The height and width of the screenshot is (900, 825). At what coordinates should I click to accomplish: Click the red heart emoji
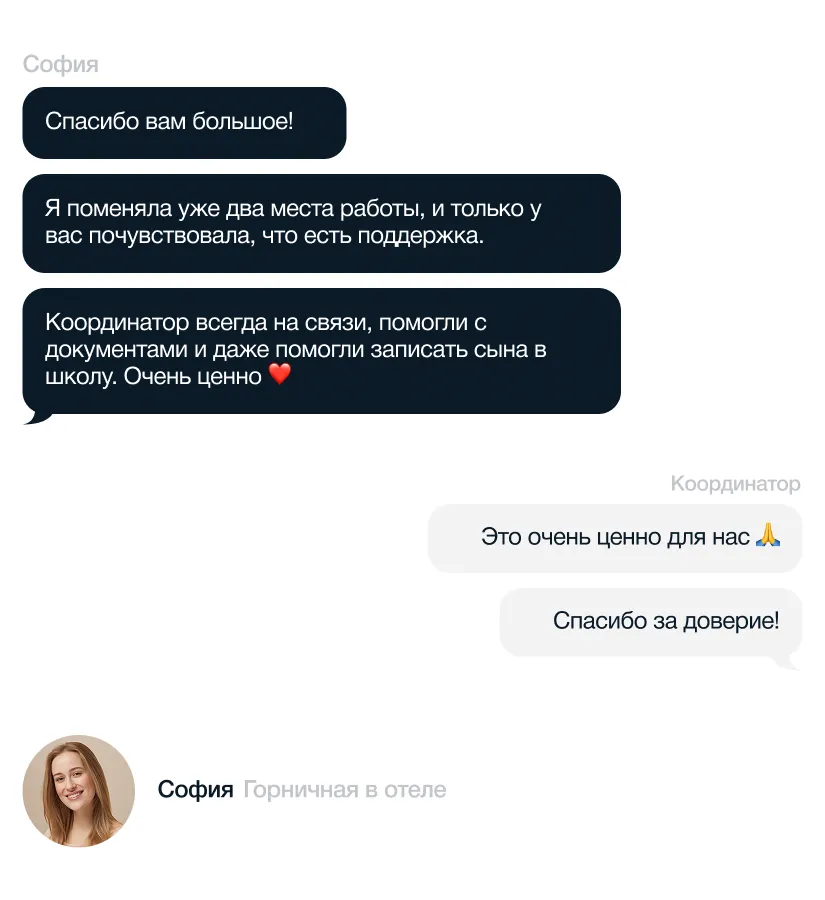(280, 375)
